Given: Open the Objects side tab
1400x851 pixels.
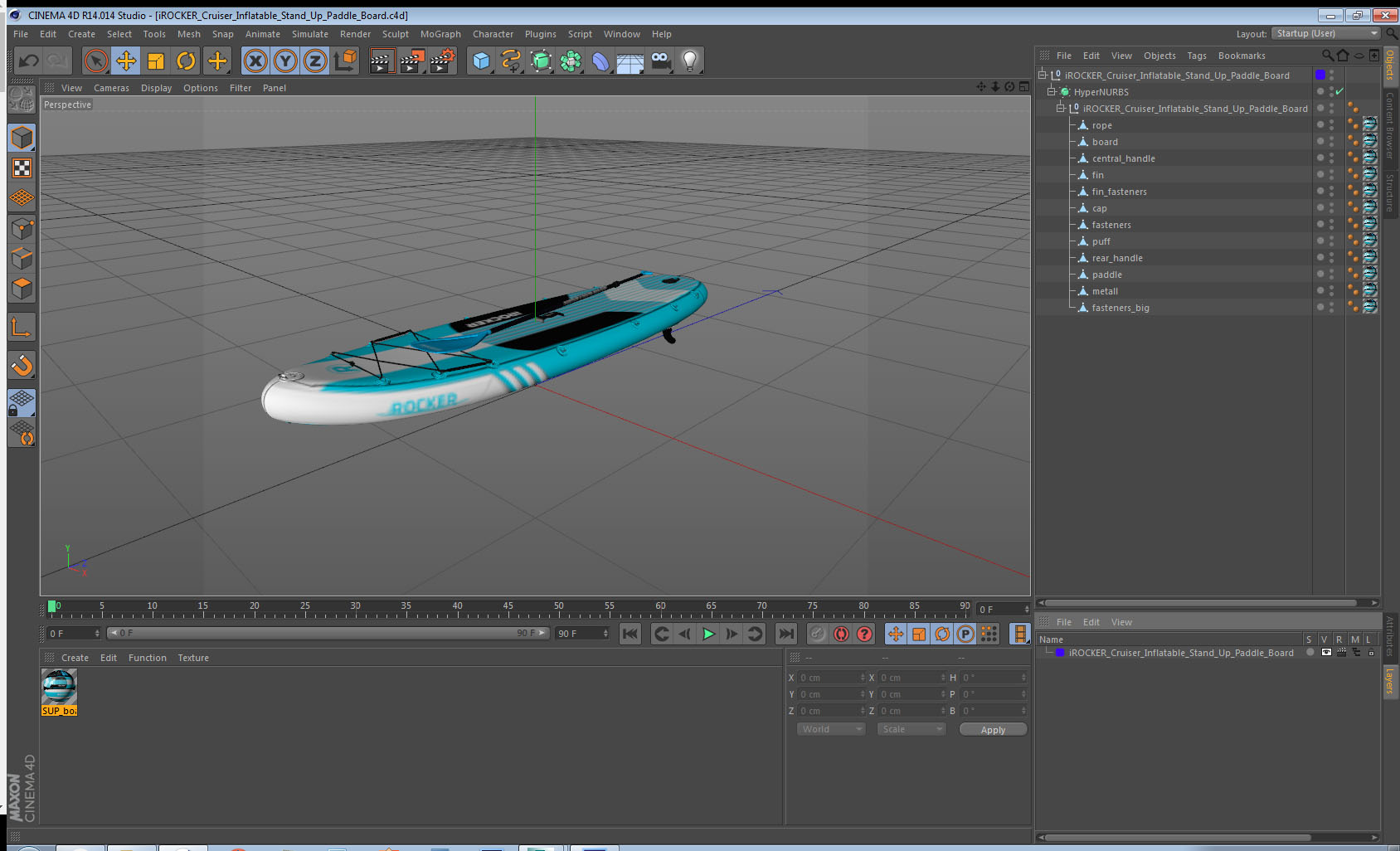Looking at the screenshot, I should [1389, 64].
